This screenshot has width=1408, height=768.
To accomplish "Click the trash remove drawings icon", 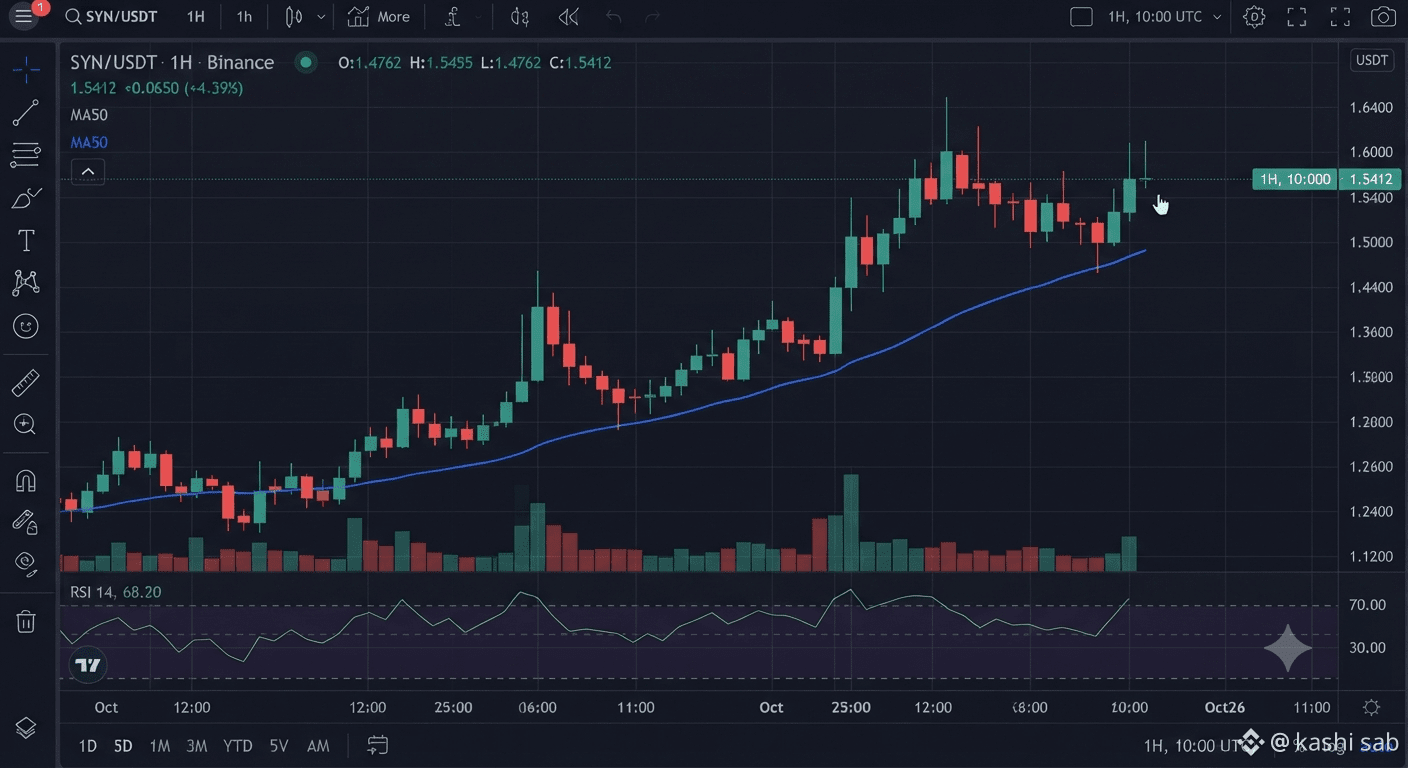I will point(26,622).
